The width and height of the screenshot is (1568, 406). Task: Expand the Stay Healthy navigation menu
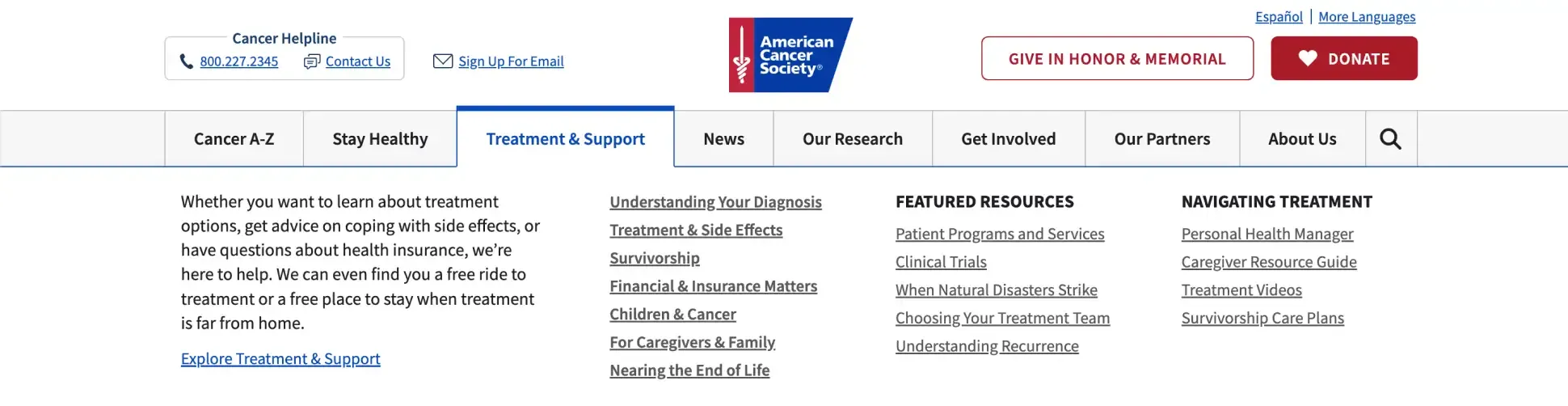380,139
